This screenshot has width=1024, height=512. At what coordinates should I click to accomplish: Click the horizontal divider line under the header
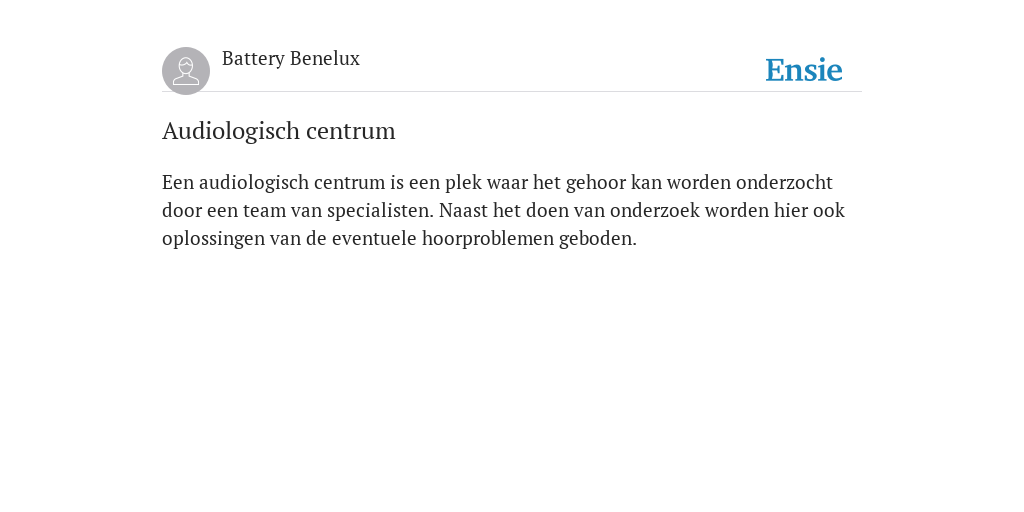(x=512, y=91)
